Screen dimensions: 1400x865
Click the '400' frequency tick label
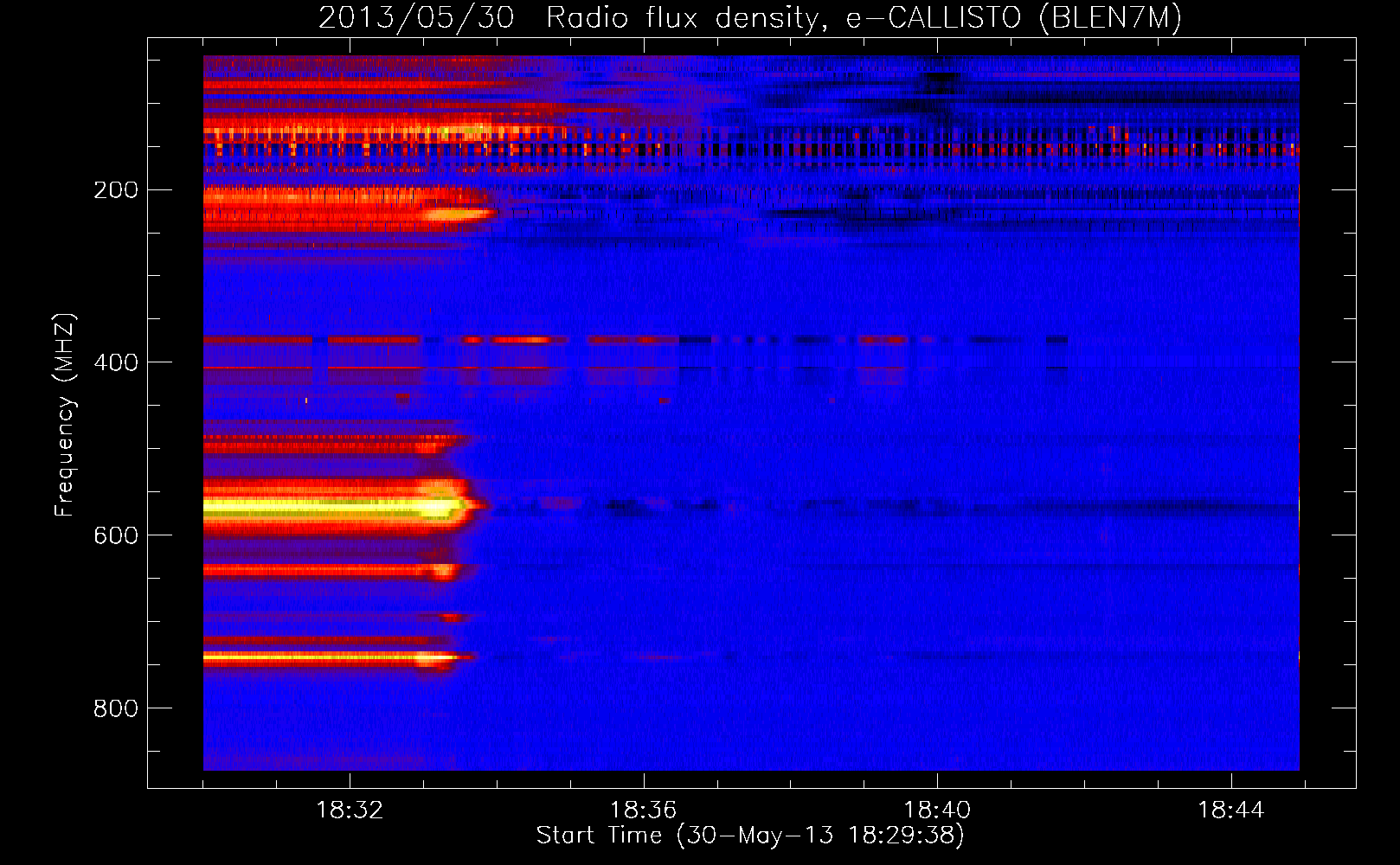point(116,362)
